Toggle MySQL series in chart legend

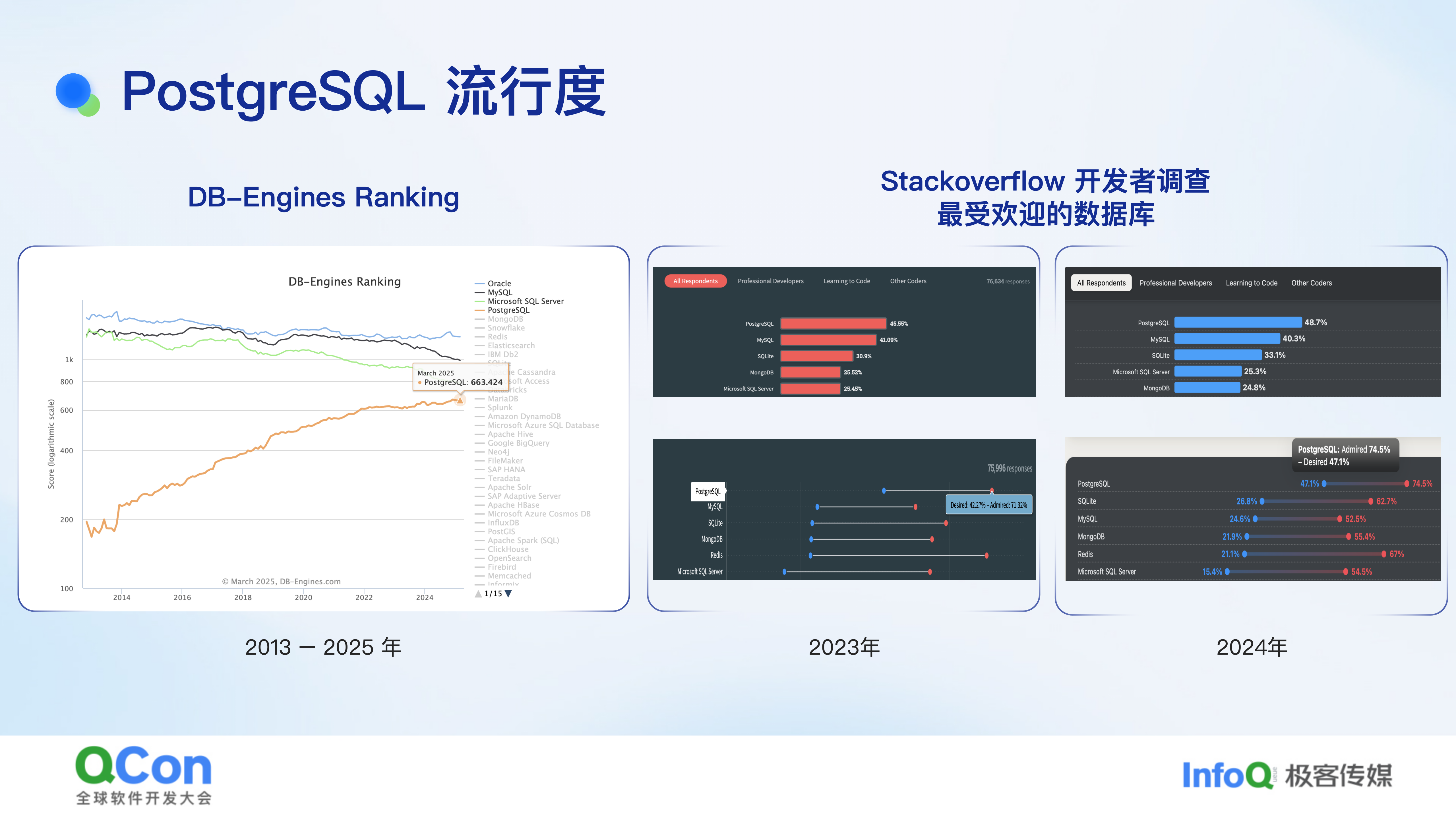pyautogui.click(x=500, y=292)
